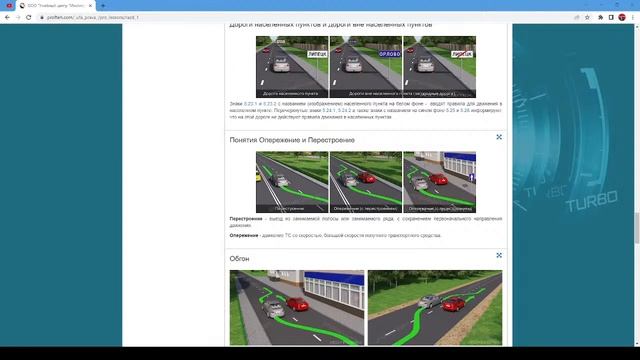The width and height of the screenshot is (640, 360).
Task: Click the page vertical scrollbar thumb
Action: [637, 228]
